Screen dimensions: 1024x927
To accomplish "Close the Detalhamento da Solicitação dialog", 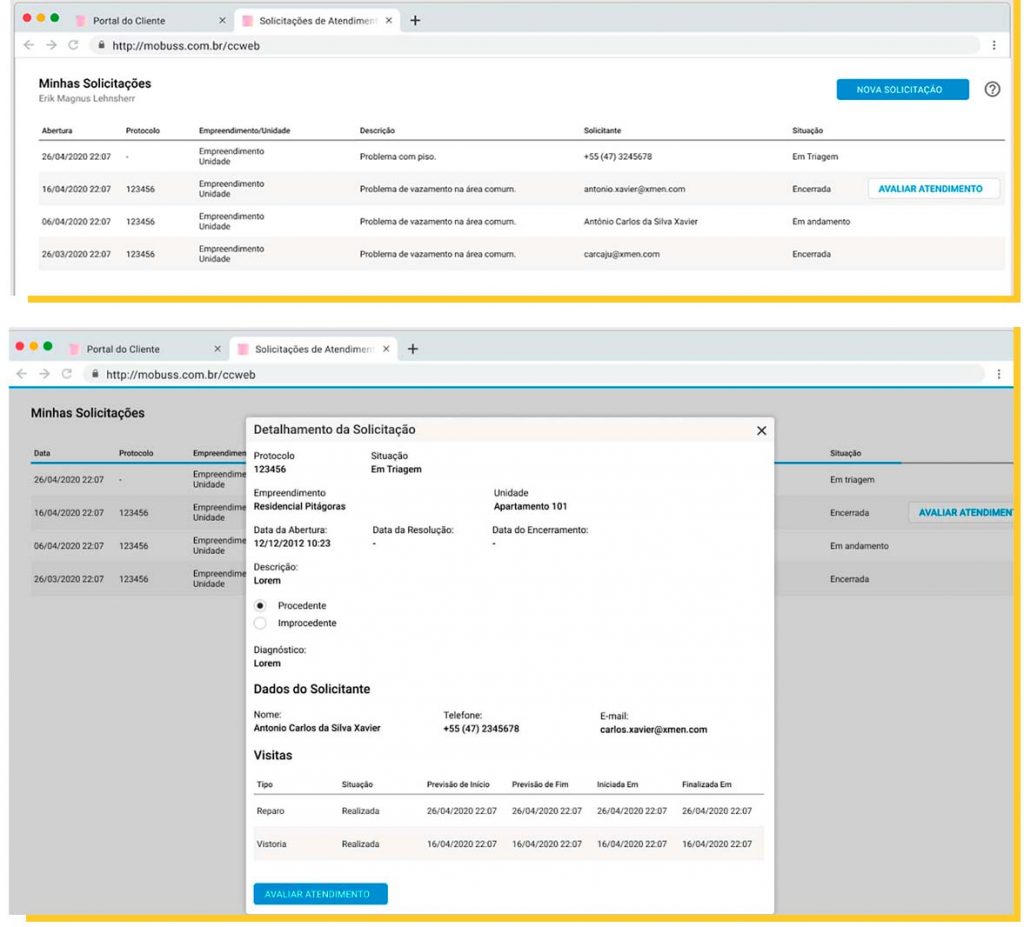I will 761,431.
